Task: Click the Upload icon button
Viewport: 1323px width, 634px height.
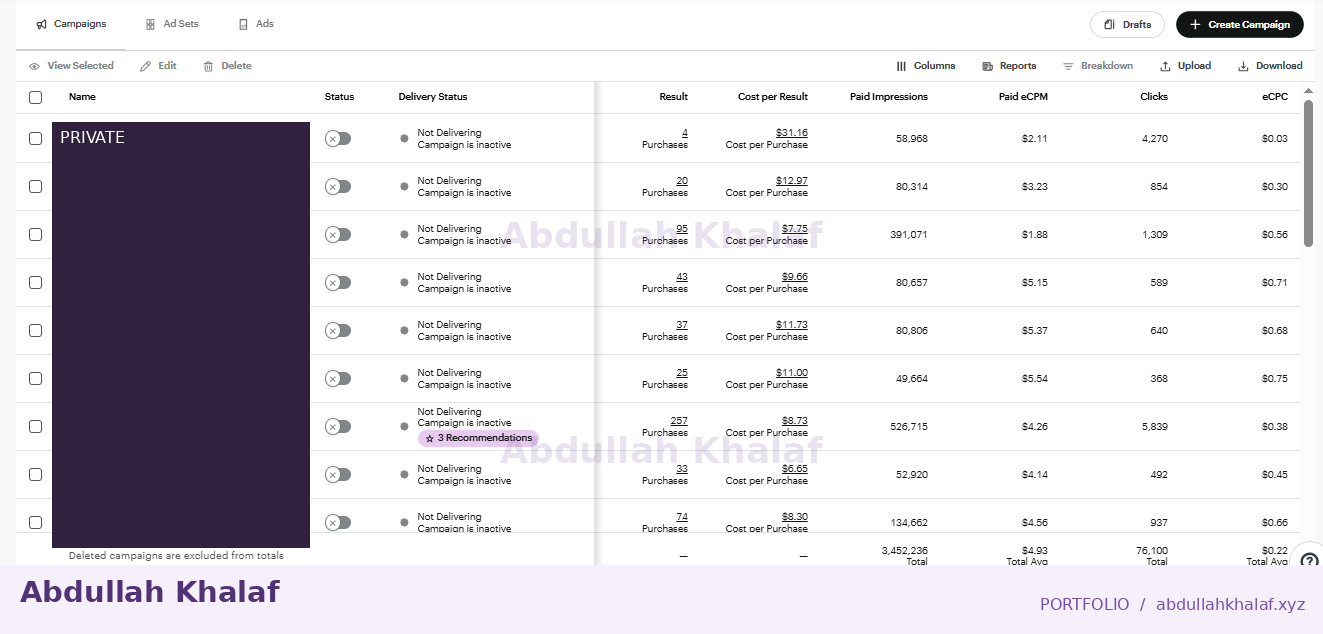Action: [1185, 66]
